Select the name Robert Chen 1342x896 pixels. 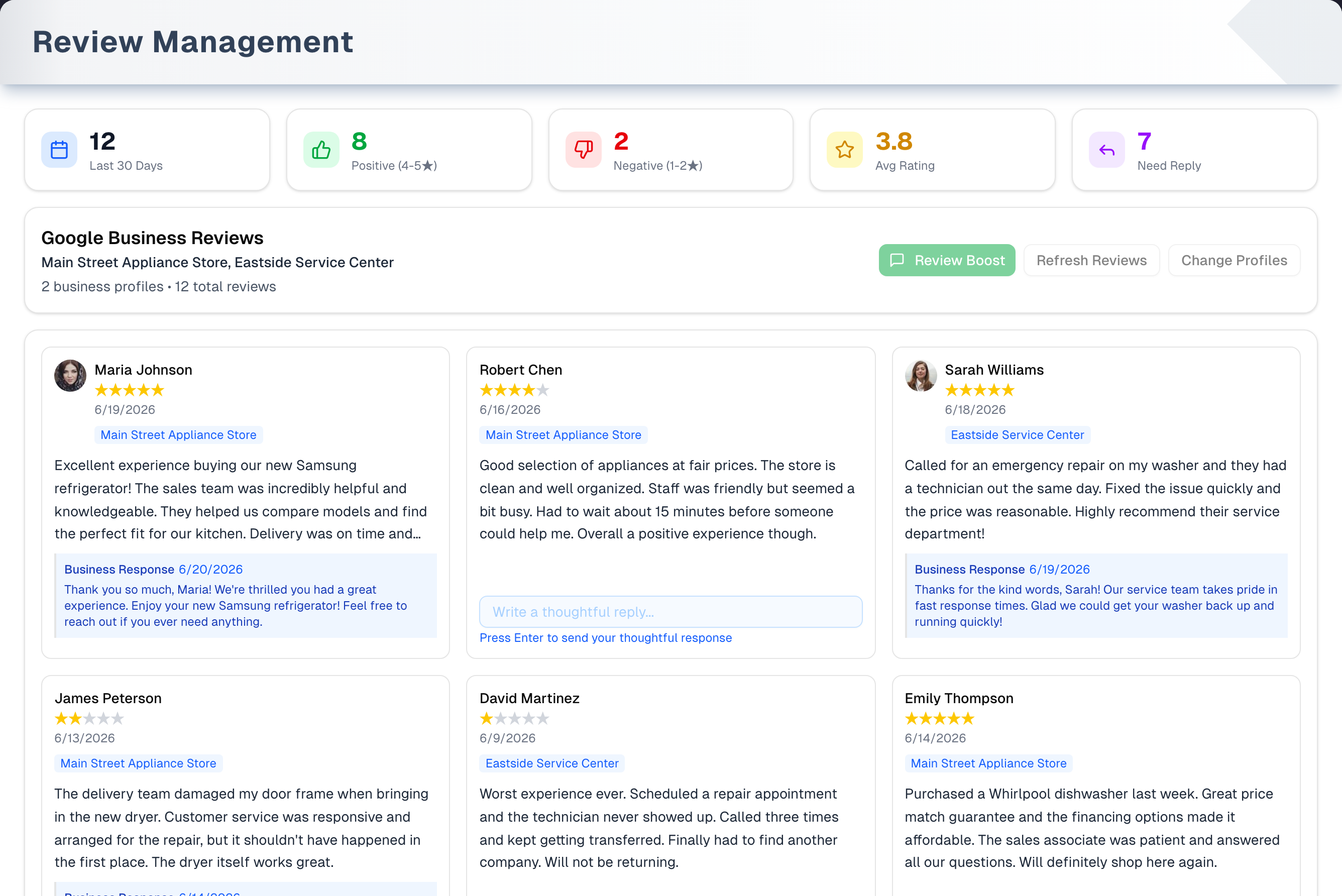coord(521,370)
